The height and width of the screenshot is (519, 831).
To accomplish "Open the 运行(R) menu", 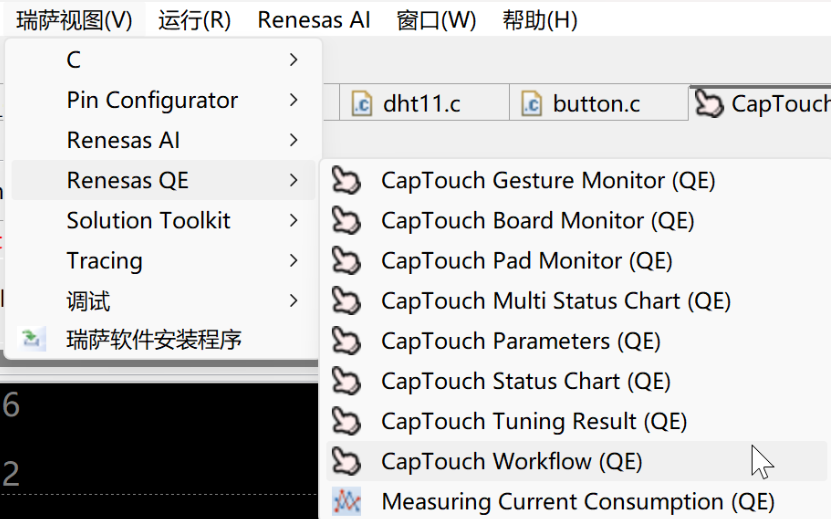I will tap(194, 20).
